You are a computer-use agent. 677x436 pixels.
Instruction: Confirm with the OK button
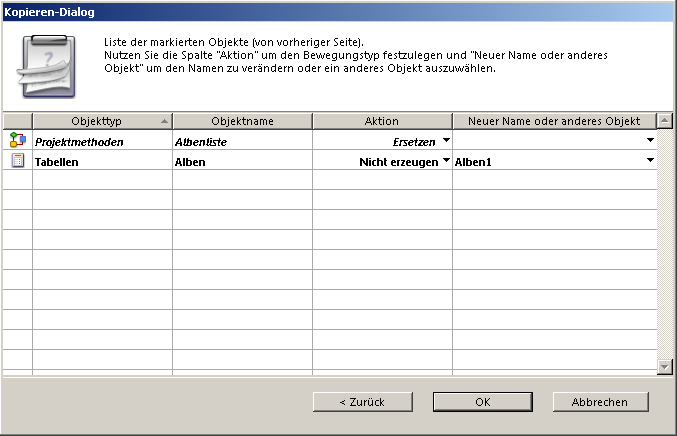pyautogui.click(x=482, y=402)
